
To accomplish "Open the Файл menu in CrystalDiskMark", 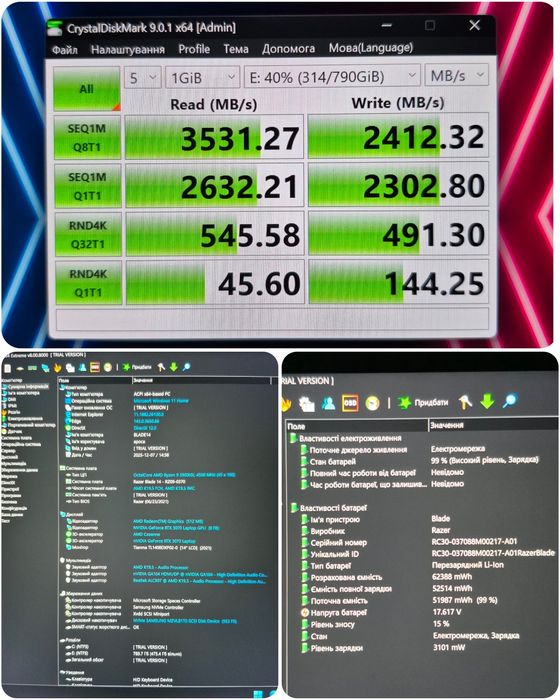I will click(x=65, y=50).
